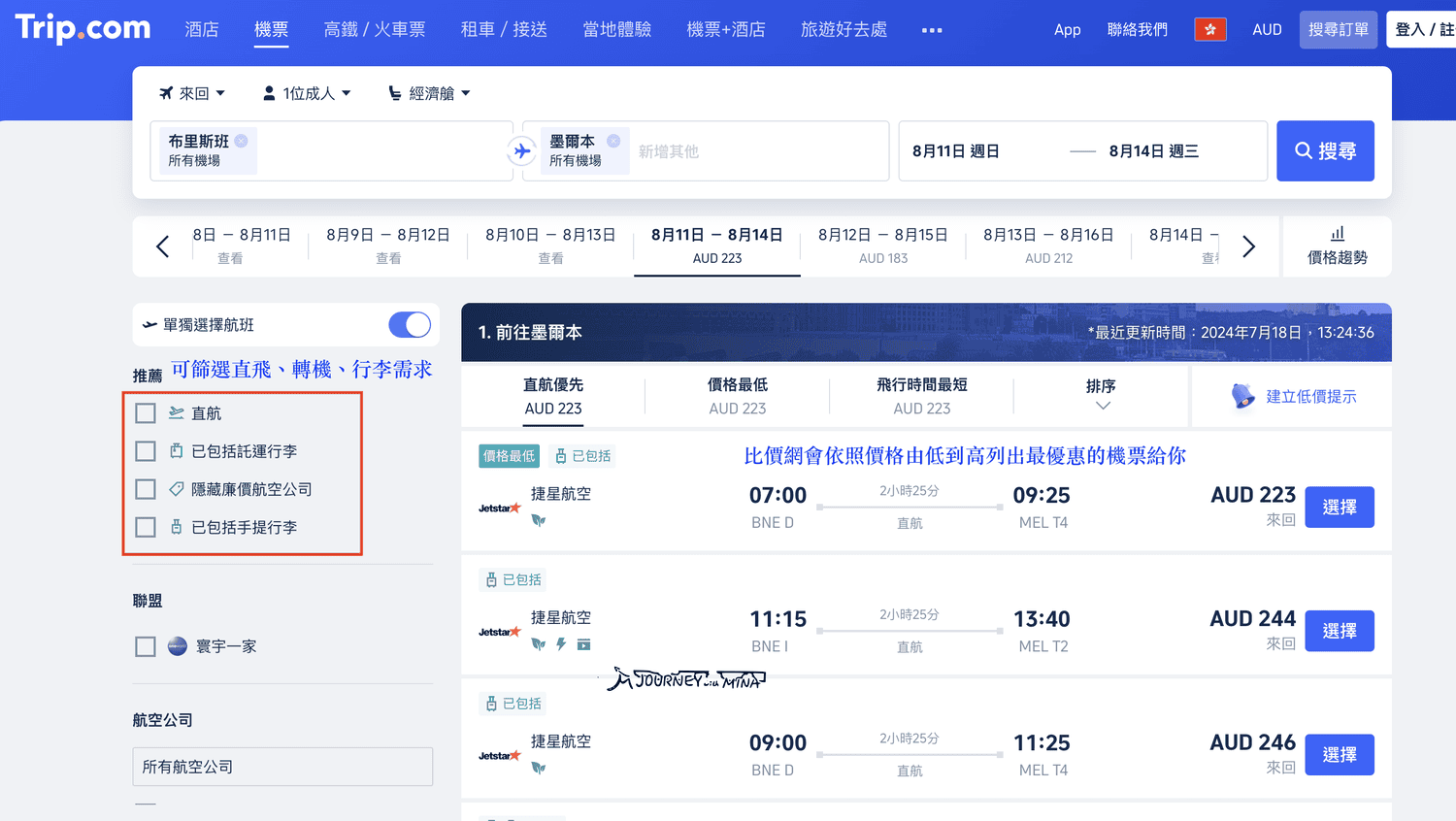Image resolution: width=1456 pixels, height=821 pixels.
Task: Go to 旅遊好去處 in navigation
Action: click(x=844, y=30)
